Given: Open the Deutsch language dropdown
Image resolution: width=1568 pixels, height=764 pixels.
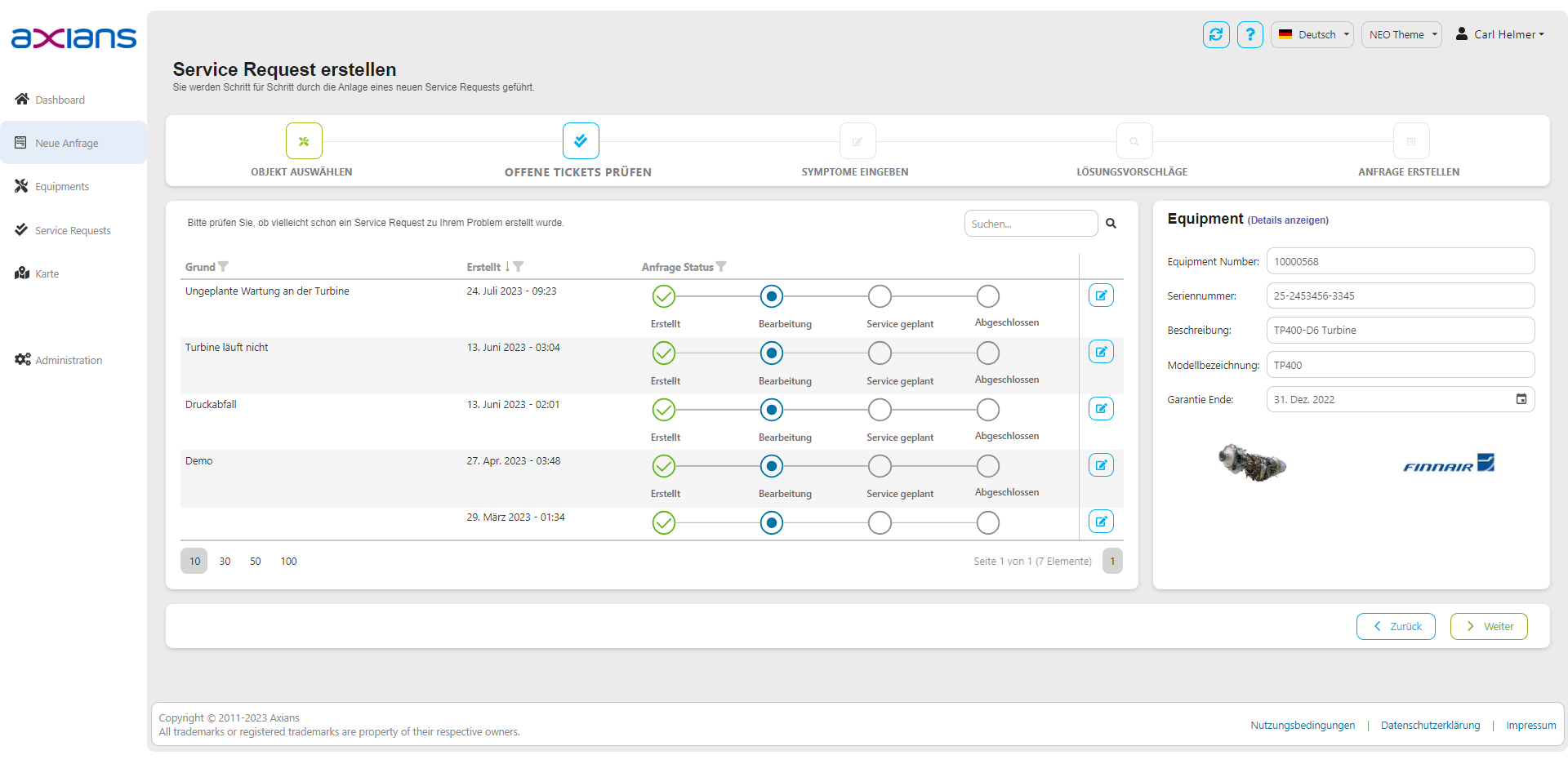Looking at the screenshot, I should pyautogui.click(x=1312, y=34).
